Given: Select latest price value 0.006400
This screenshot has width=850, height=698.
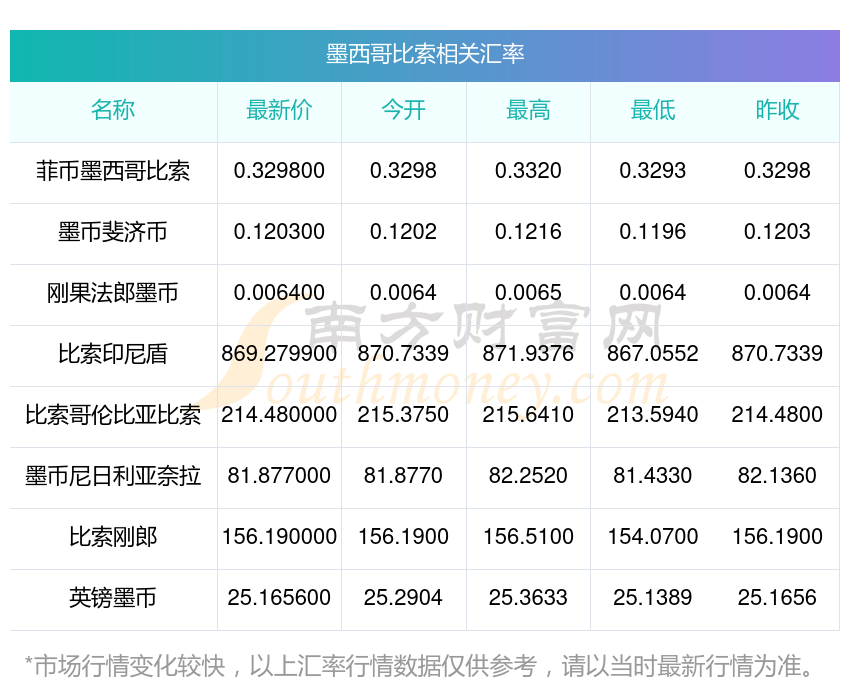Looking at the screenshot, I should click(x=279, y=293).
